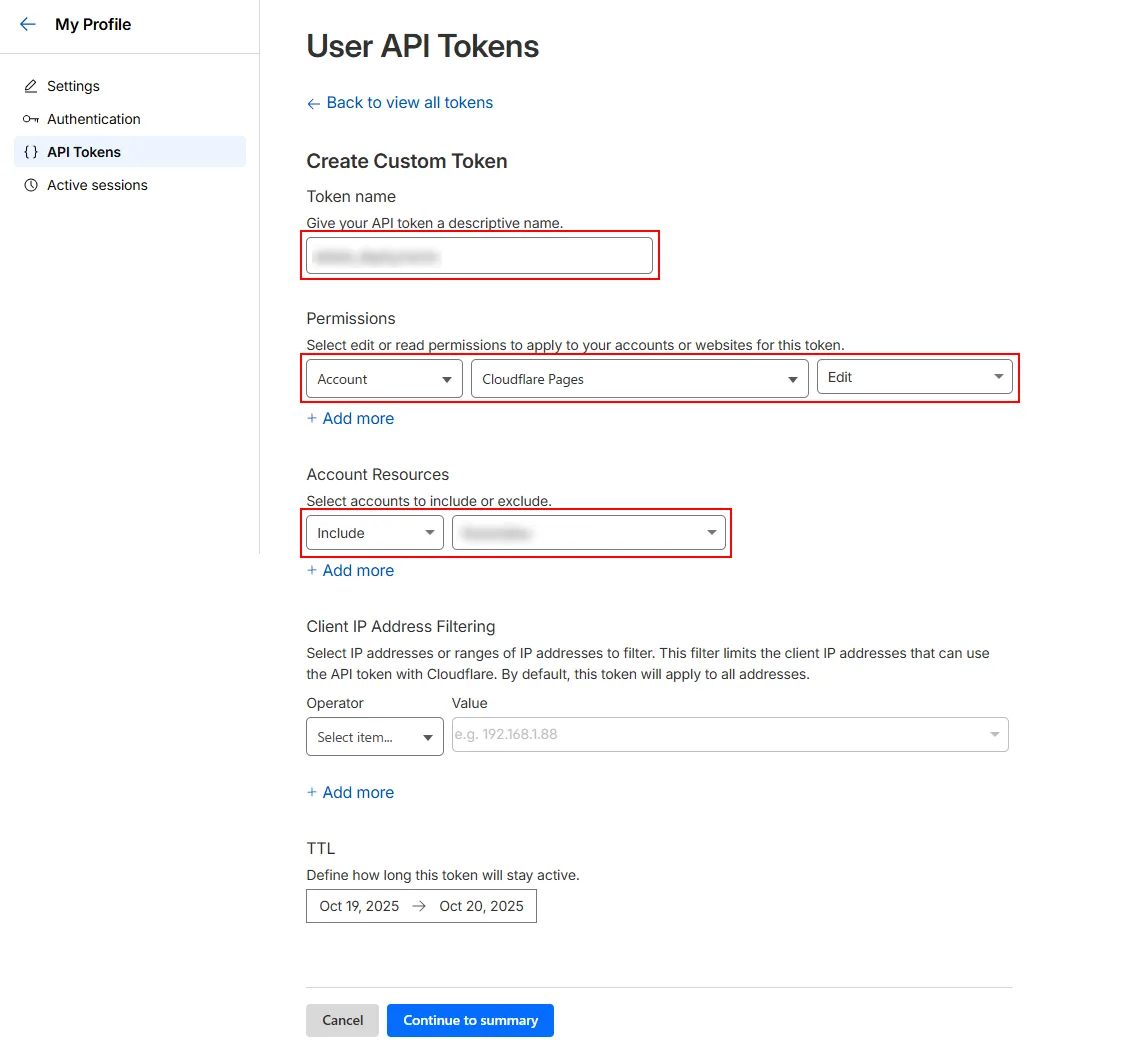Click Add more under Permissions
Image resolution: width=1140 pixels, height=1060 pixels.
350,418
